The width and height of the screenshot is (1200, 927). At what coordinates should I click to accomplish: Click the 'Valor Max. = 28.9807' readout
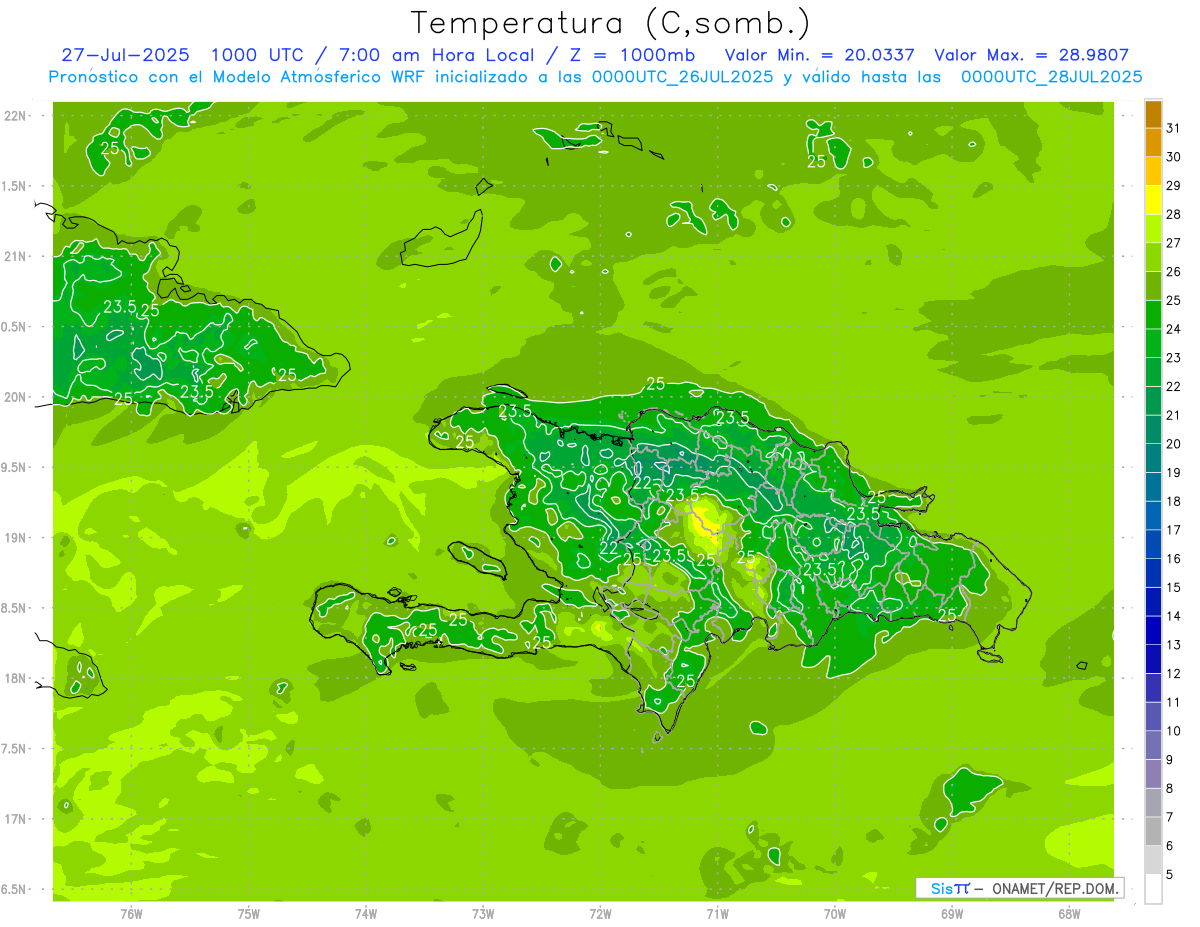[x=1031, y=56]
